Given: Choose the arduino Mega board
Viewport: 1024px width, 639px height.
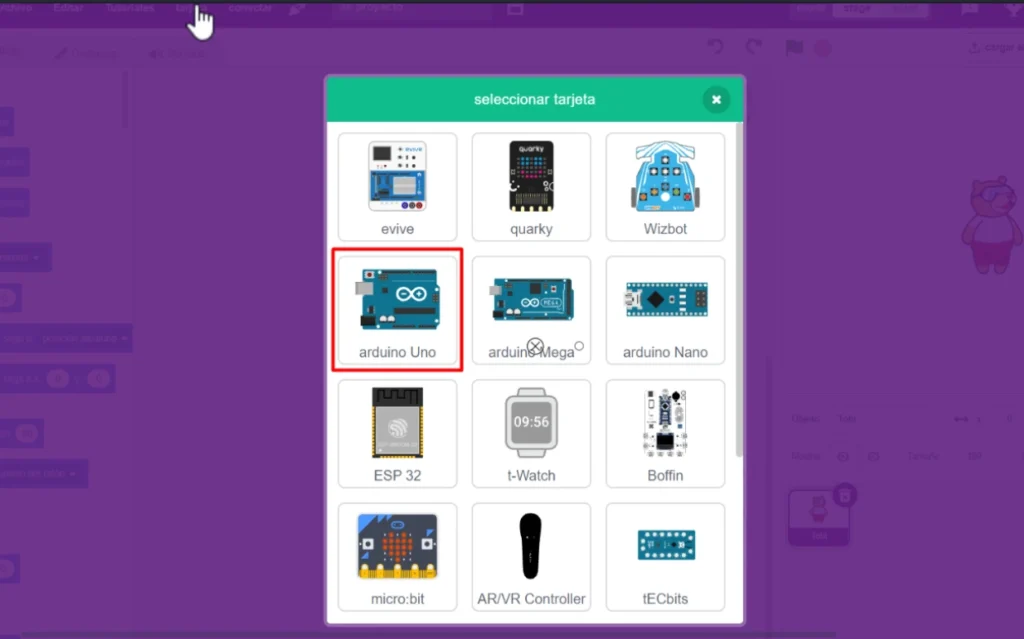Looking at the screenshot, I should 531,310.
